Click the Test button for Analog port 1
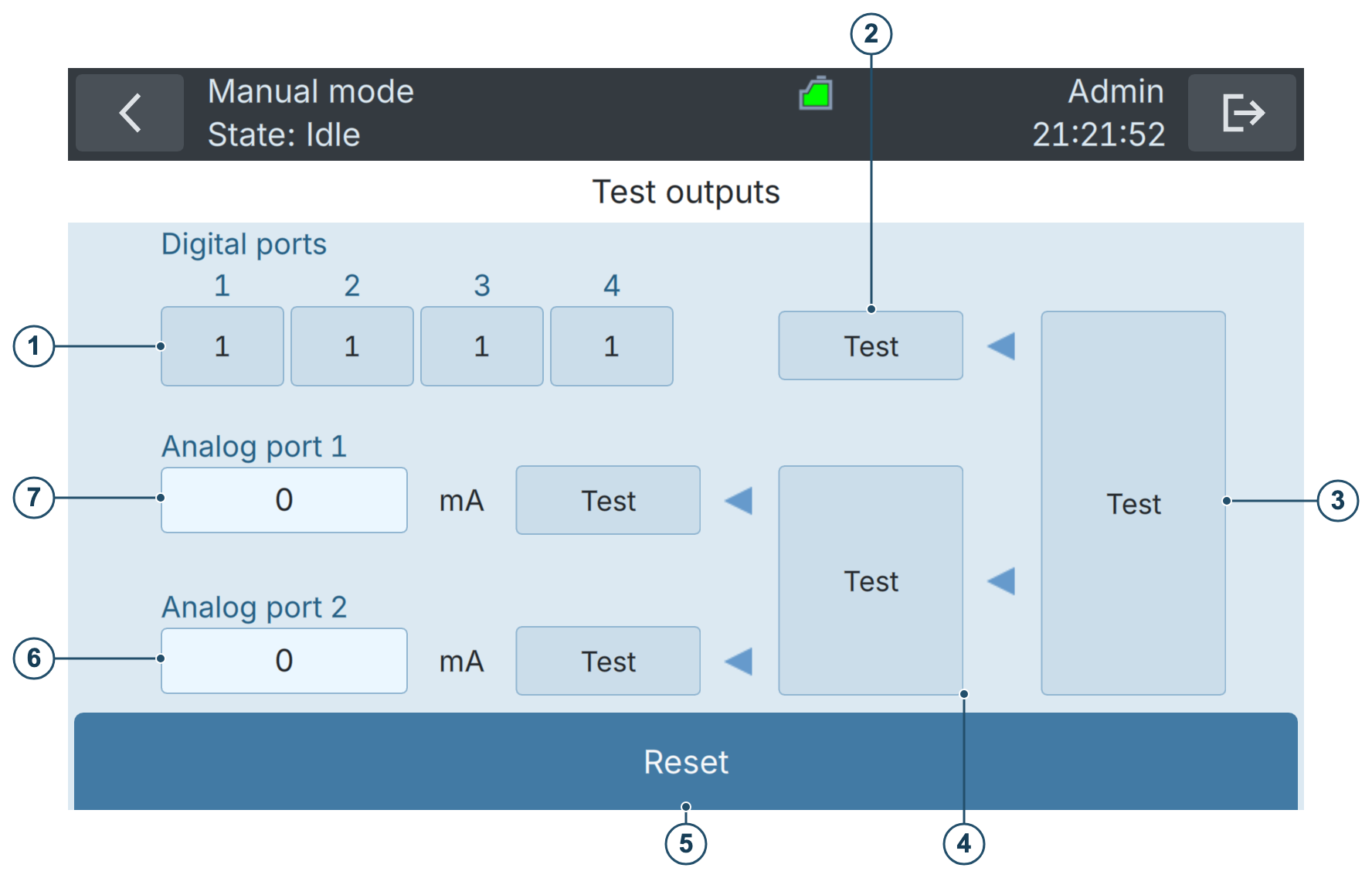1372x878 pixels. coord(608,500)
